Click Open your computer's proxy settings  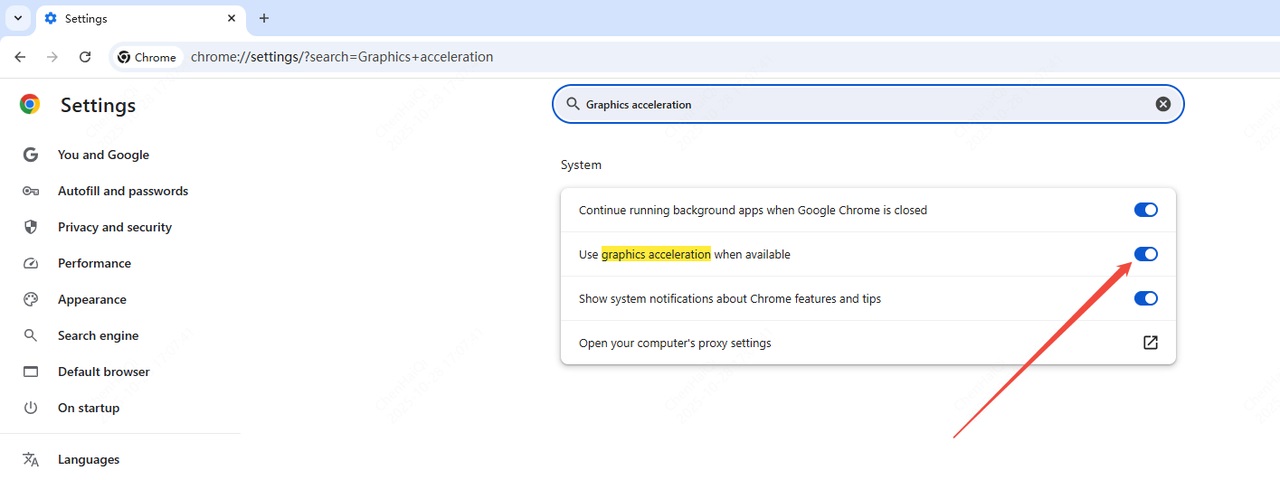pos(675,343)
